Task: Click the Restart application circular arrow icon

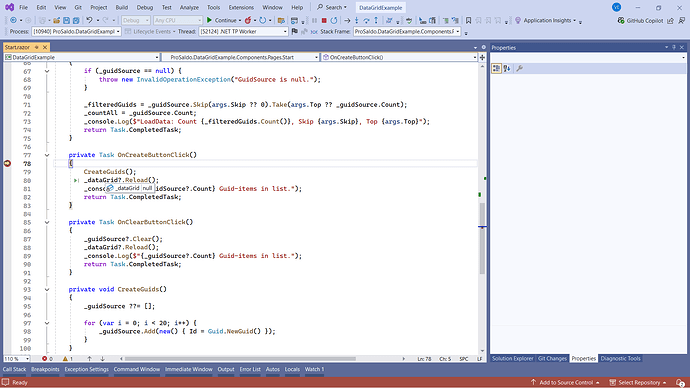Action: point(263,20)
